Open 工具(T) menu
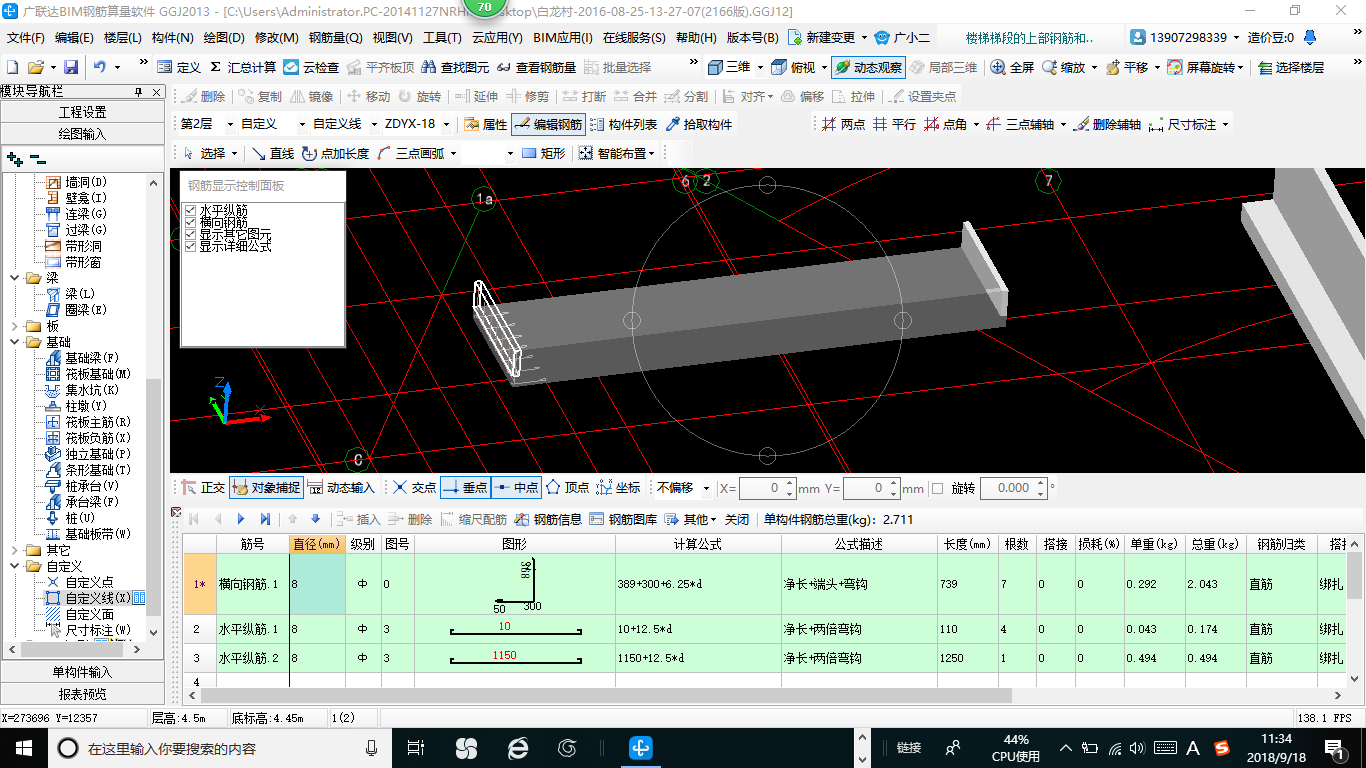Viewport: 1366px width, 768px height. tap(442, 38)
